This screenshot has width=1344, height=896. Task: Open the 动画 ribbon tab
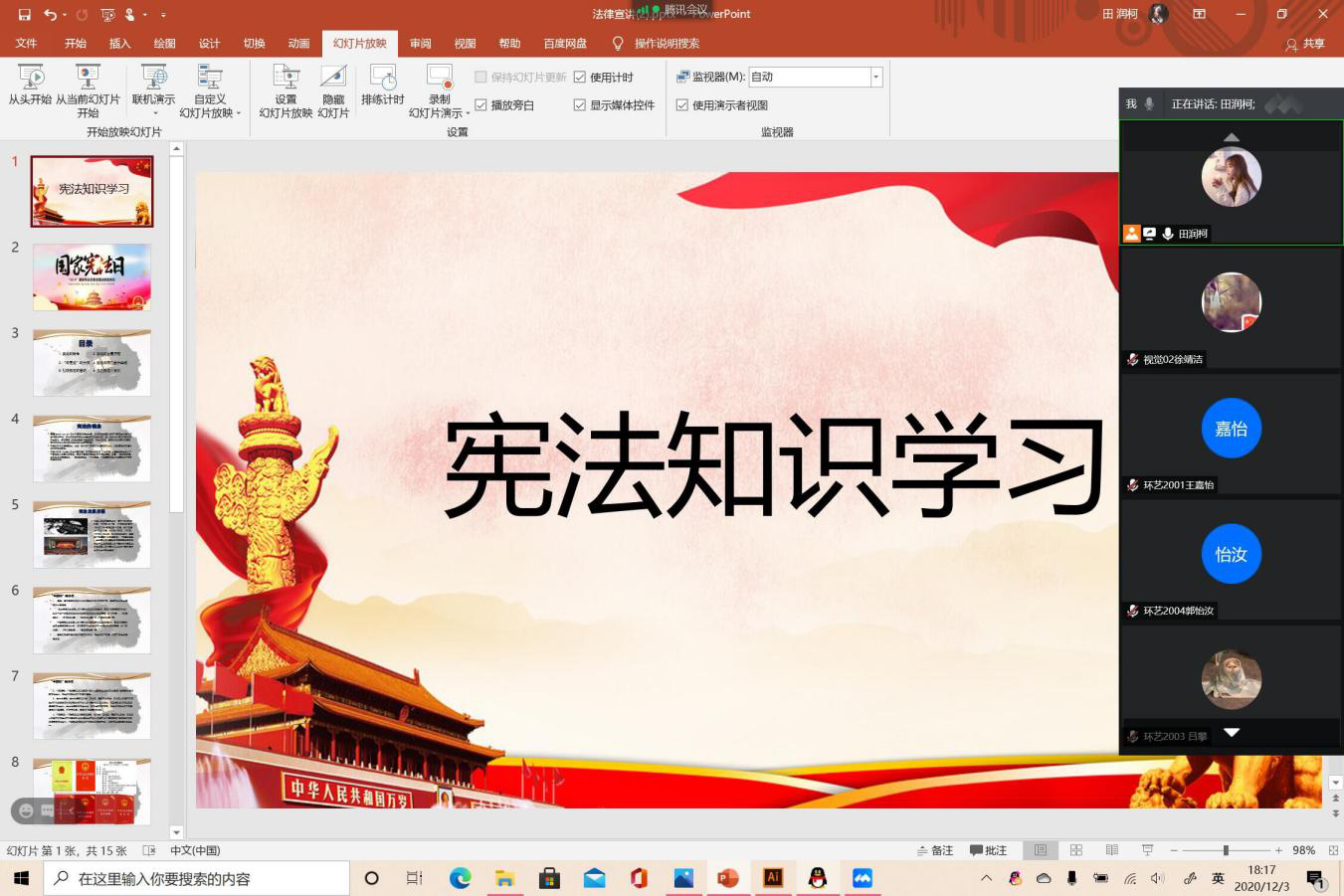(298, 44)
